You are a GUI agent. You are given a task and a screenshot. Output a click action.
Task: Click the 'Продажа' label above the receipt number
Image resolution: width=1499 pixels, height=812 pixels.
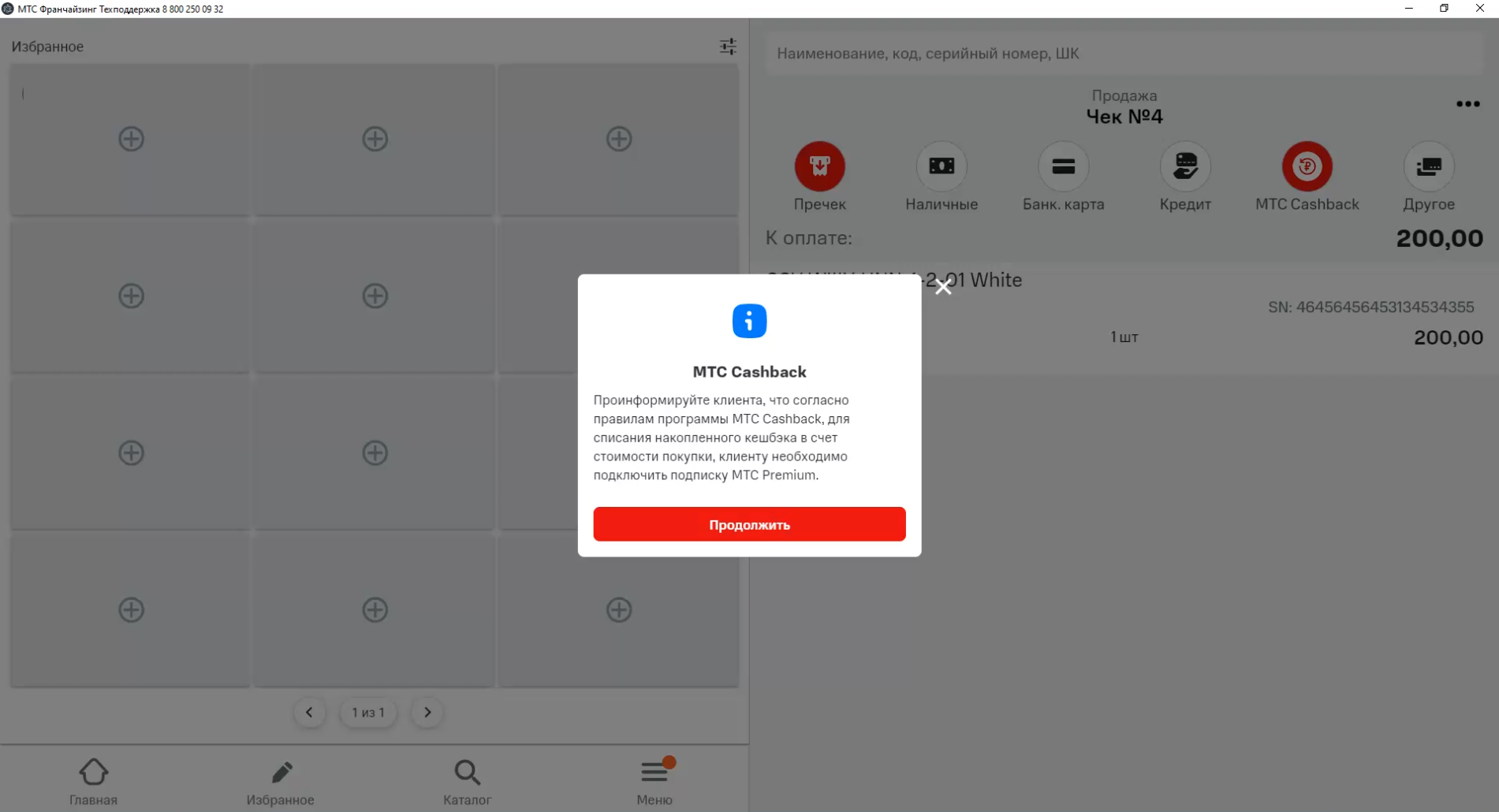point(1124,95)
